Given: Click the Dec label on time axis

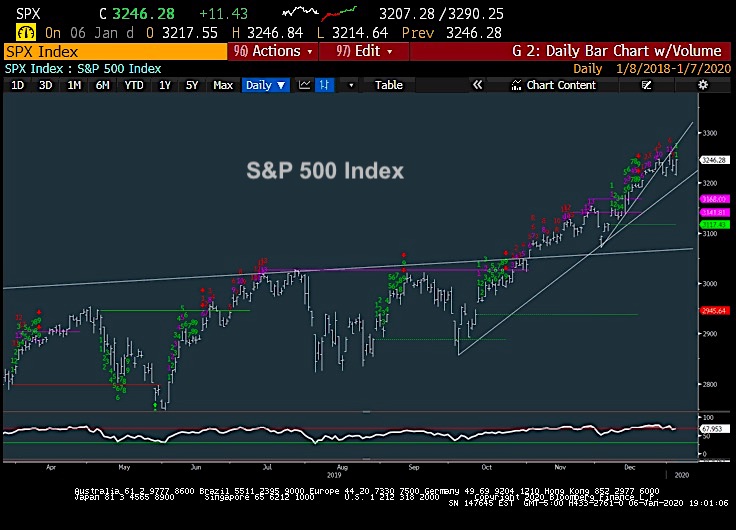Looking at the screenshot, I should (629, 467).
